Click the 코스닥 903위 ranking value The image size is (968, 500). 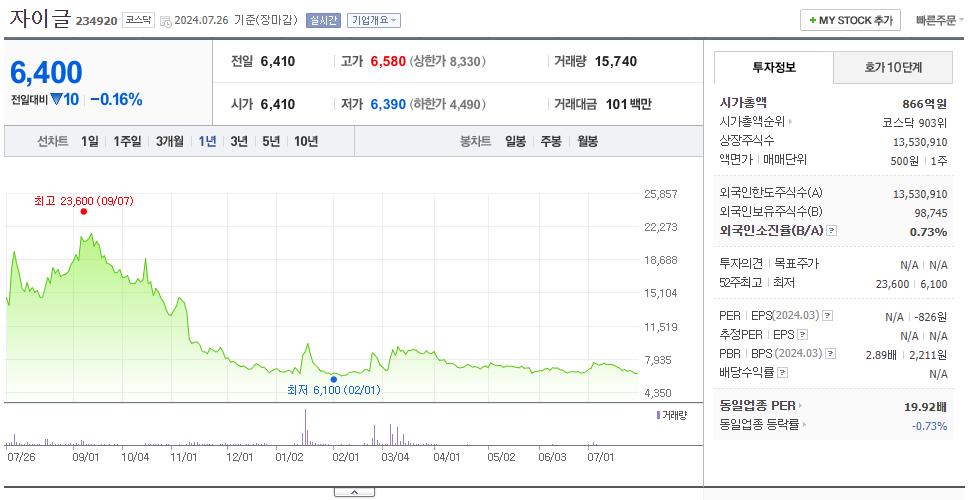click(x=915, y=122)
